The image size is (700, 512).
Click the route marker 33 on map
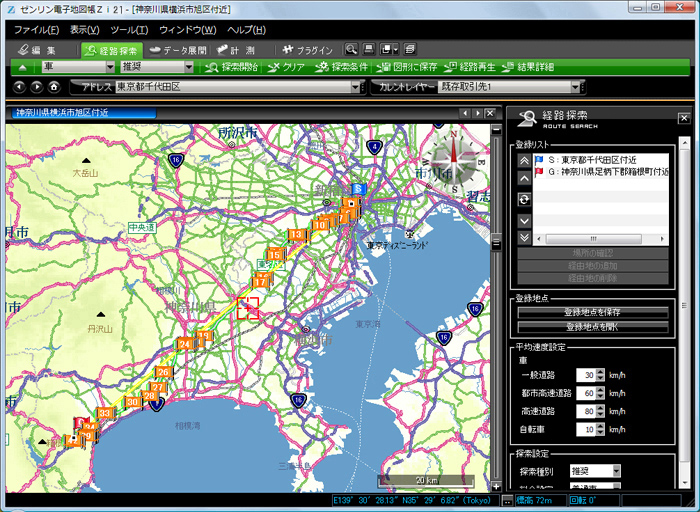(104, 413)
